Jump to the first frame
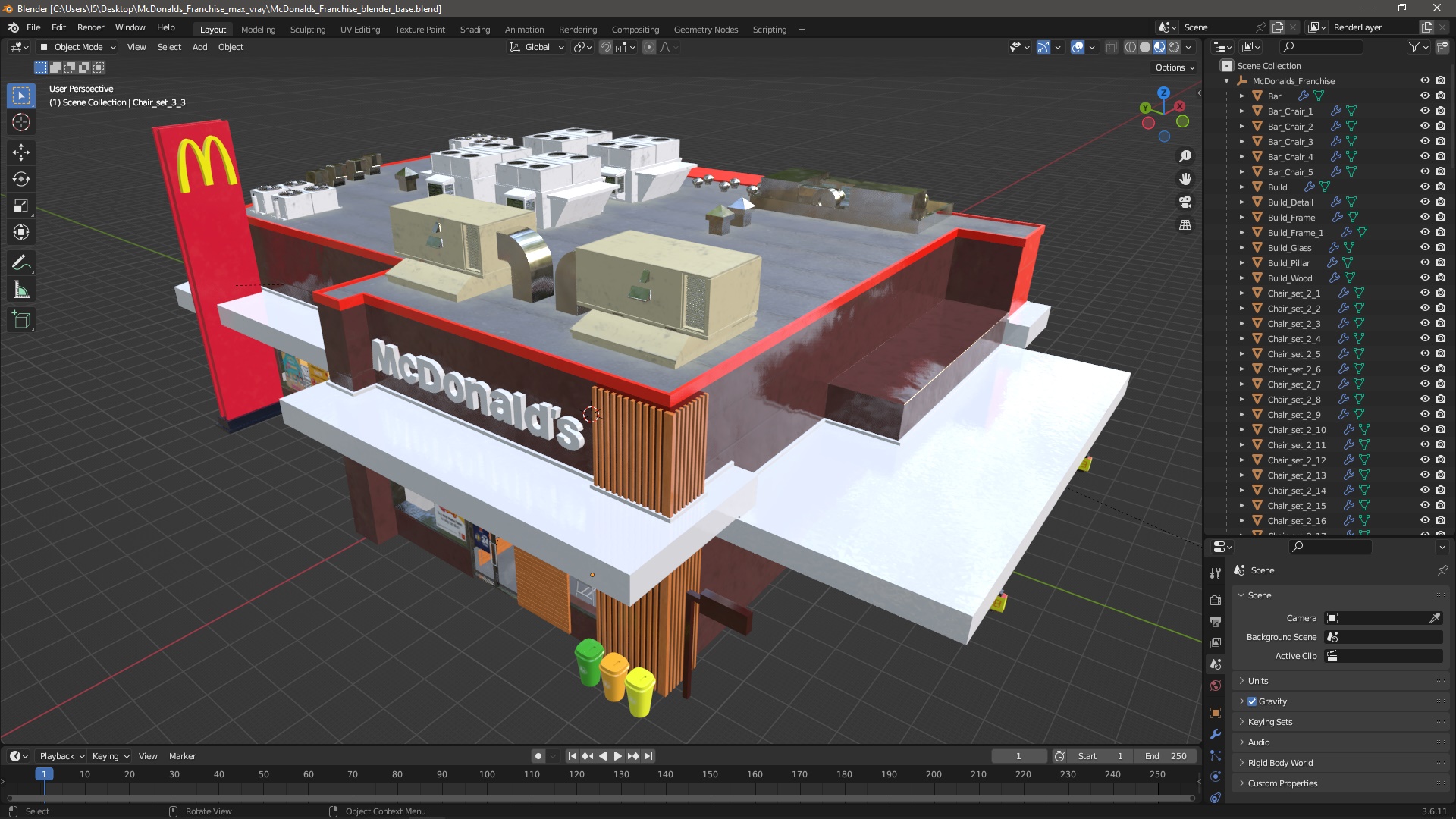 572,756
